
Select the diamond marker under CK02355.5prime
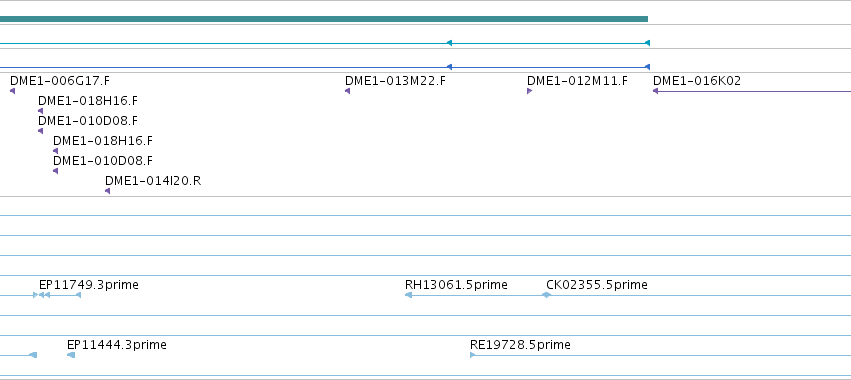pos(547,295)
